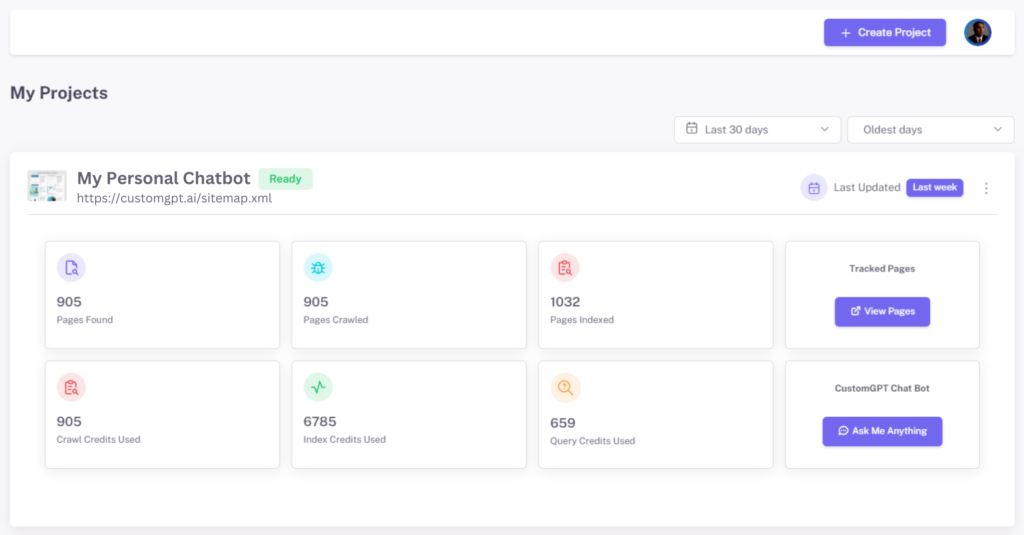Screen dimensions: 1024x535
Task: Click the Last Updated calendar icon
Action: pyautogui.click(x=814, y=188)
